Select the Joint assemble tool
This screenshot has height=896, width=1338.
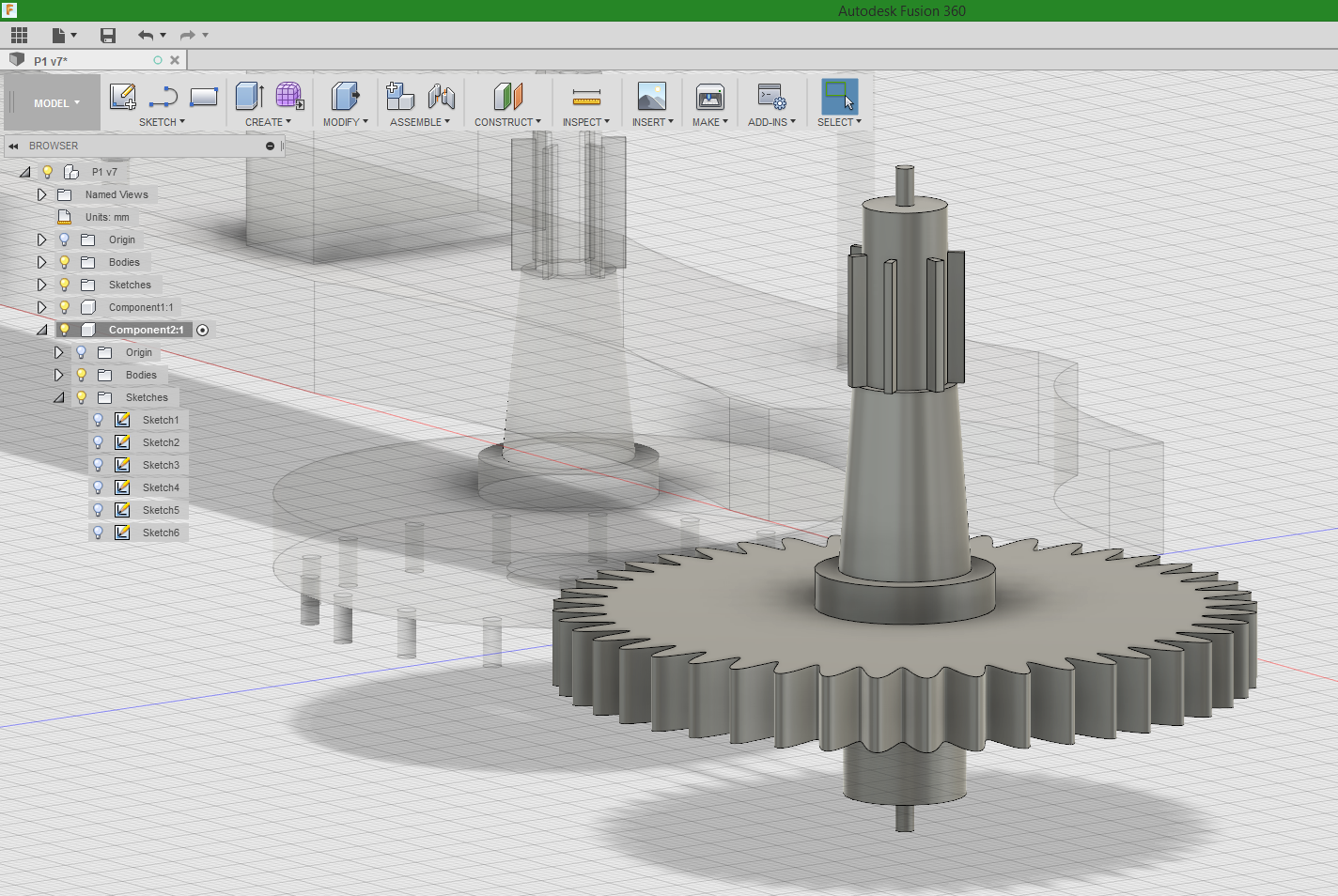pyautogui.click(x=441, y=97)
